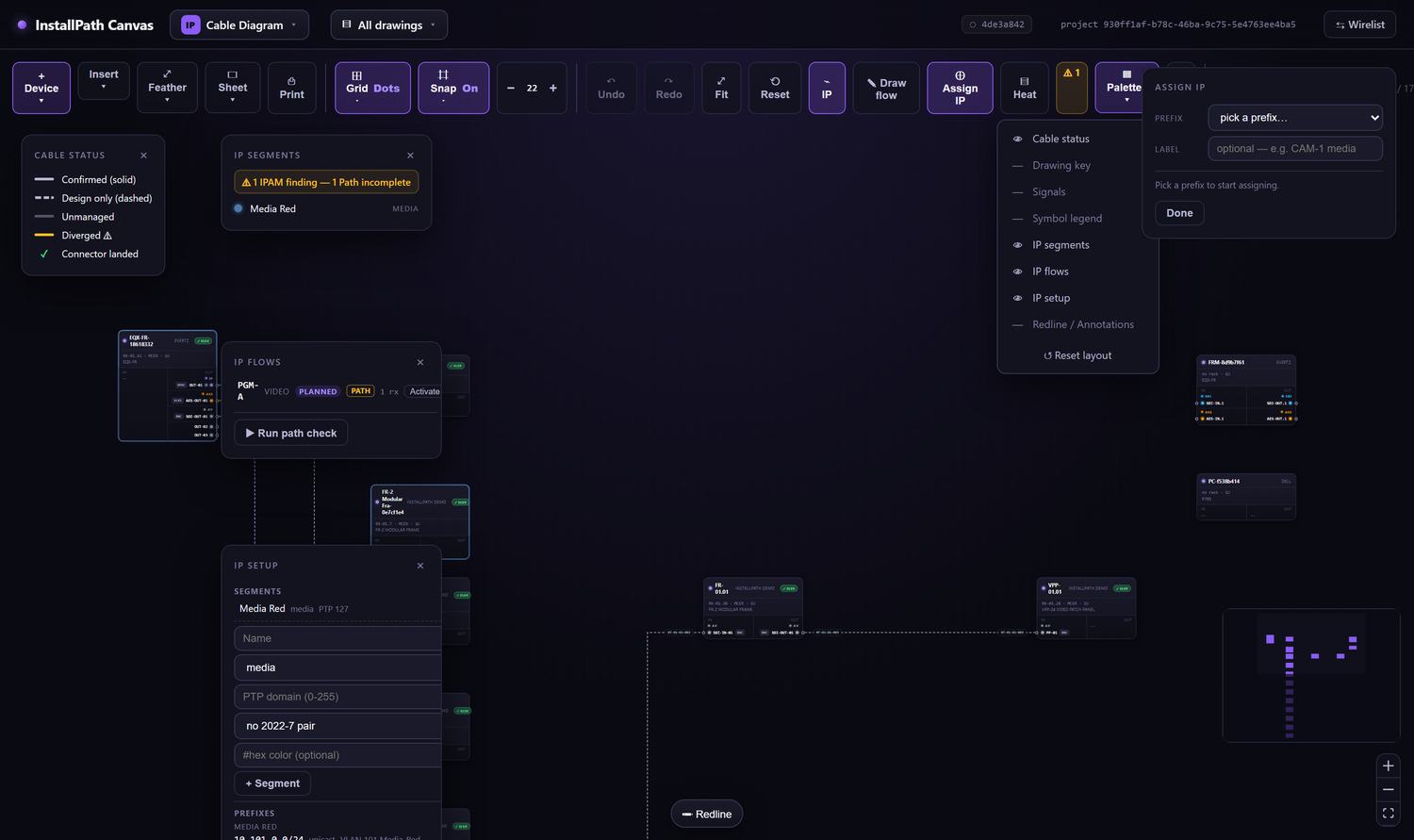
Task: Show the Symbol legend panel
Action: tap(1077, 218)
